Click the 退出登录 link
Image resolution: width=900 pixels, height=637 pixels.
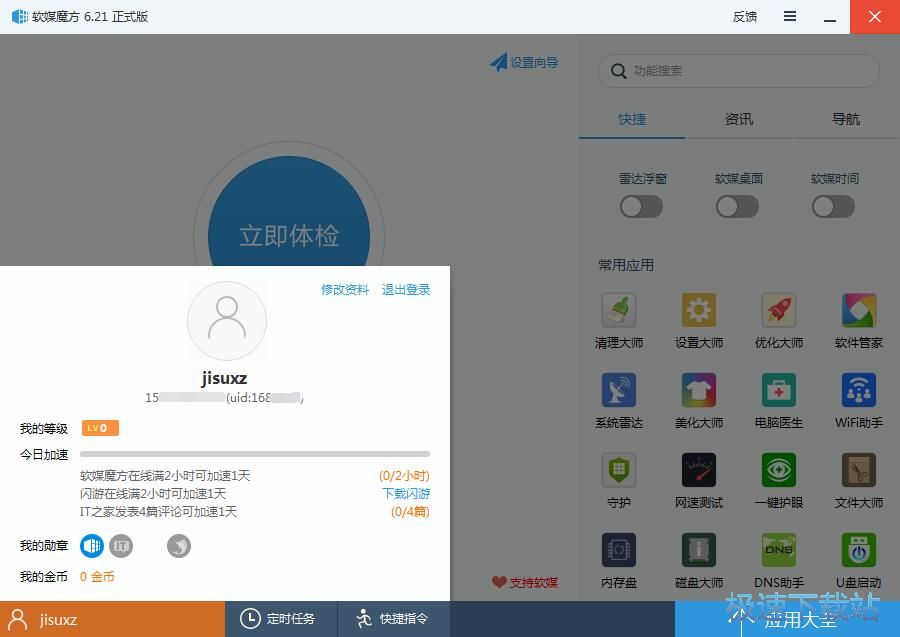[x=406, y=290]
